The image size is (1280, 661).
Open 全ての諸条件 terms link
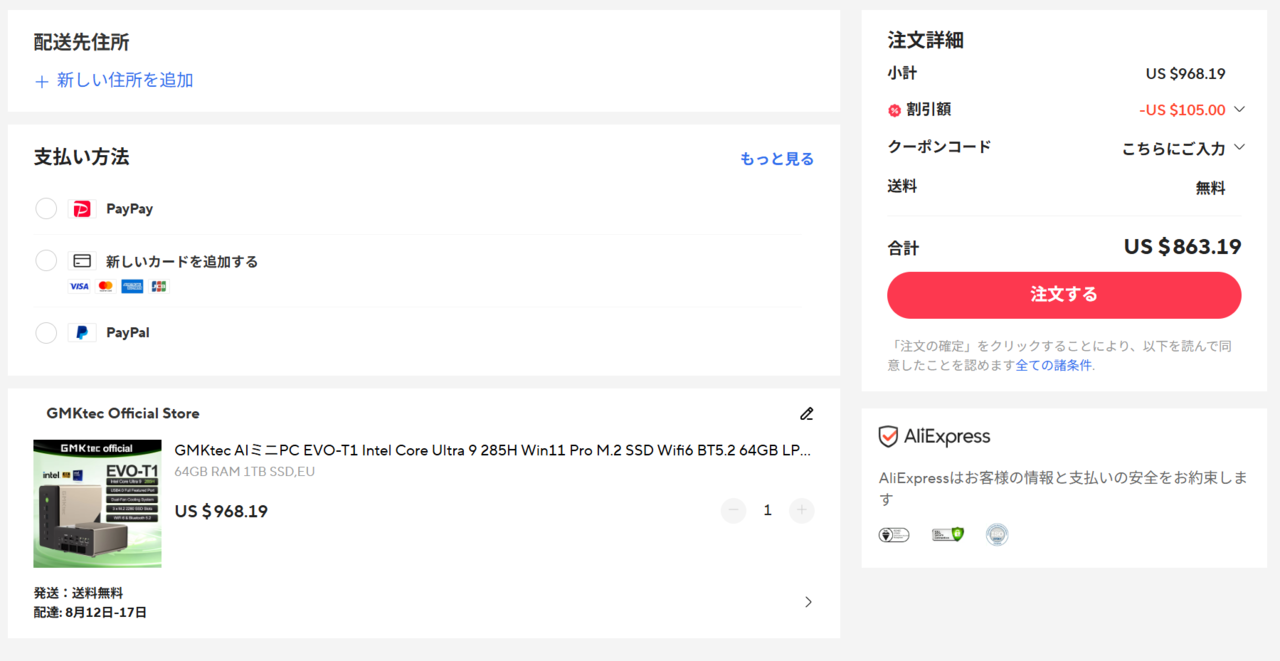(x=1054, y=366)
